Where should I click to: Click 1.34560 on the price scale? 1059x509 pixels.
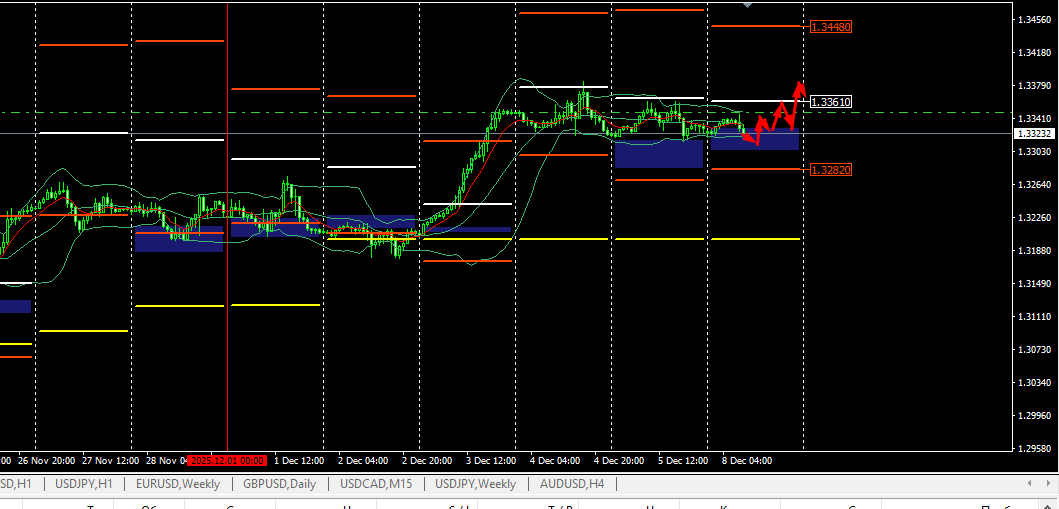[1035, 20]
